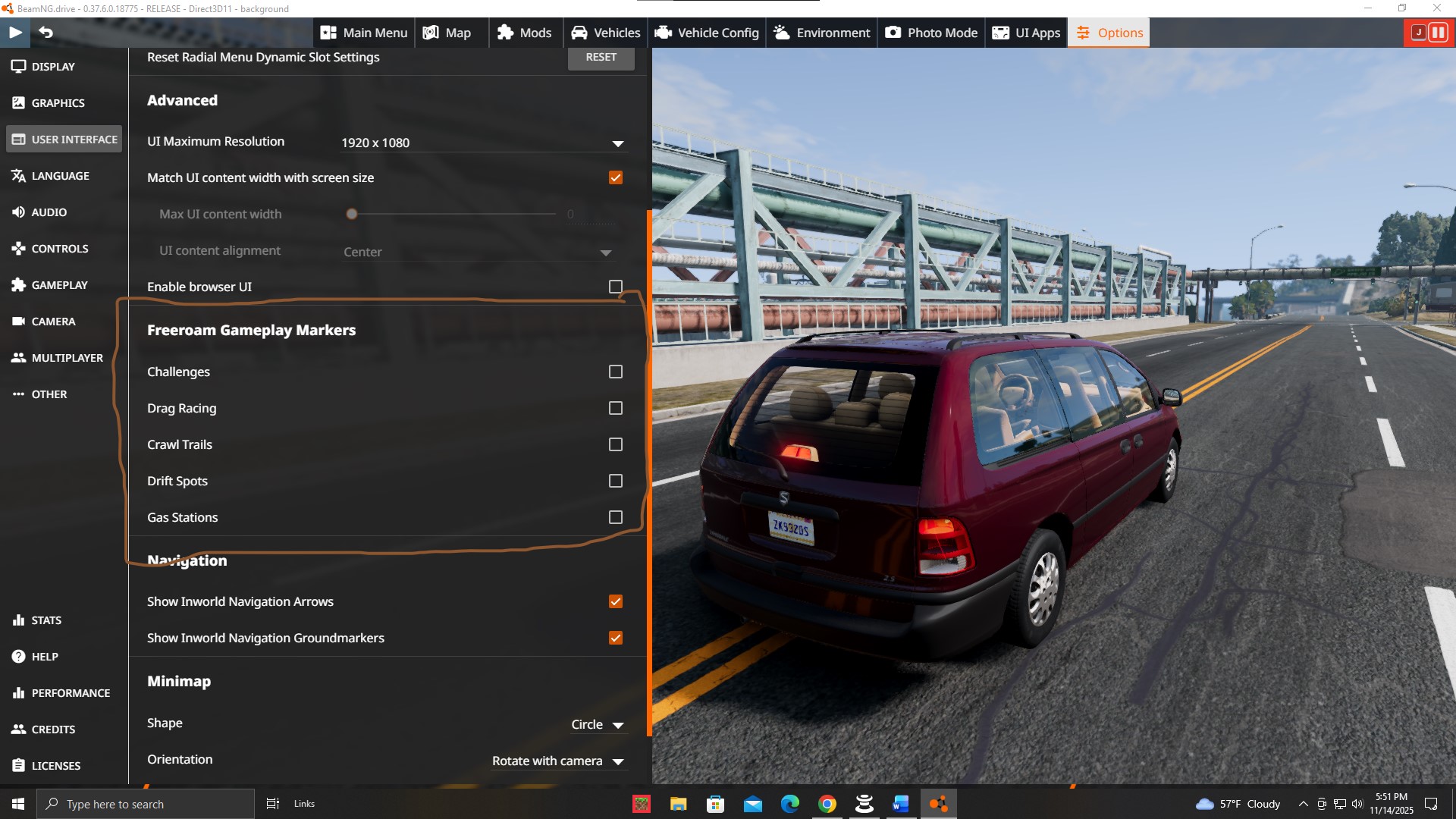
Task: Open the Vehicle Config icon
Action: (x=664, y=33)
